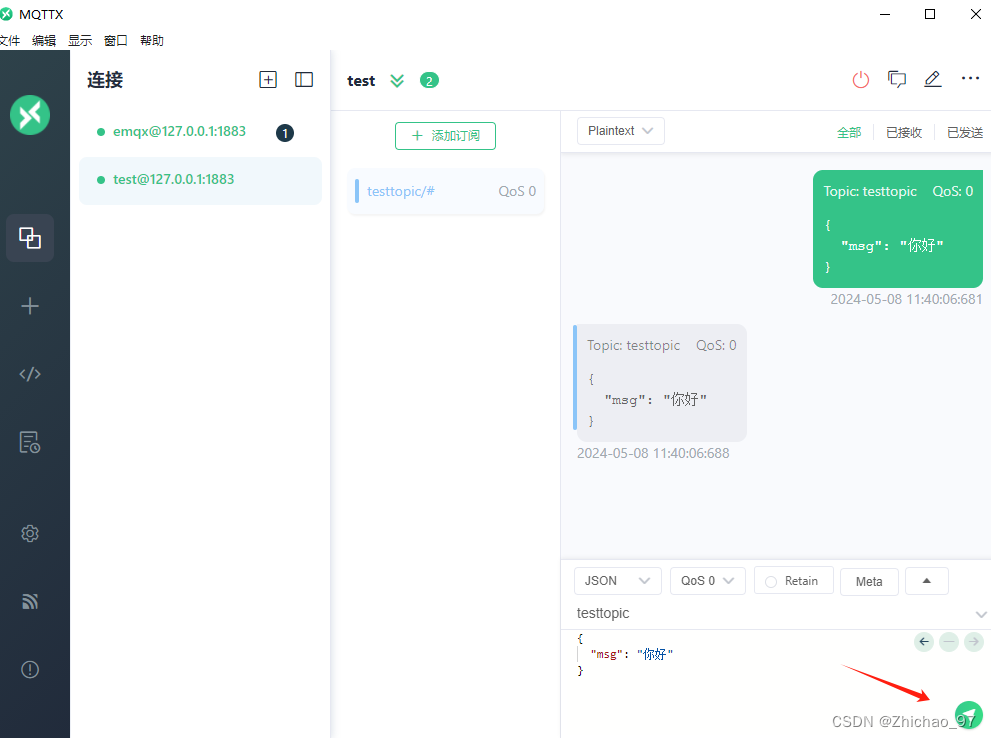Image resolution: width=991 pixels, height=738 pixels.
Task: Click the testtopic topic input field
Action: pyautogui.click(x=774, y=614)
